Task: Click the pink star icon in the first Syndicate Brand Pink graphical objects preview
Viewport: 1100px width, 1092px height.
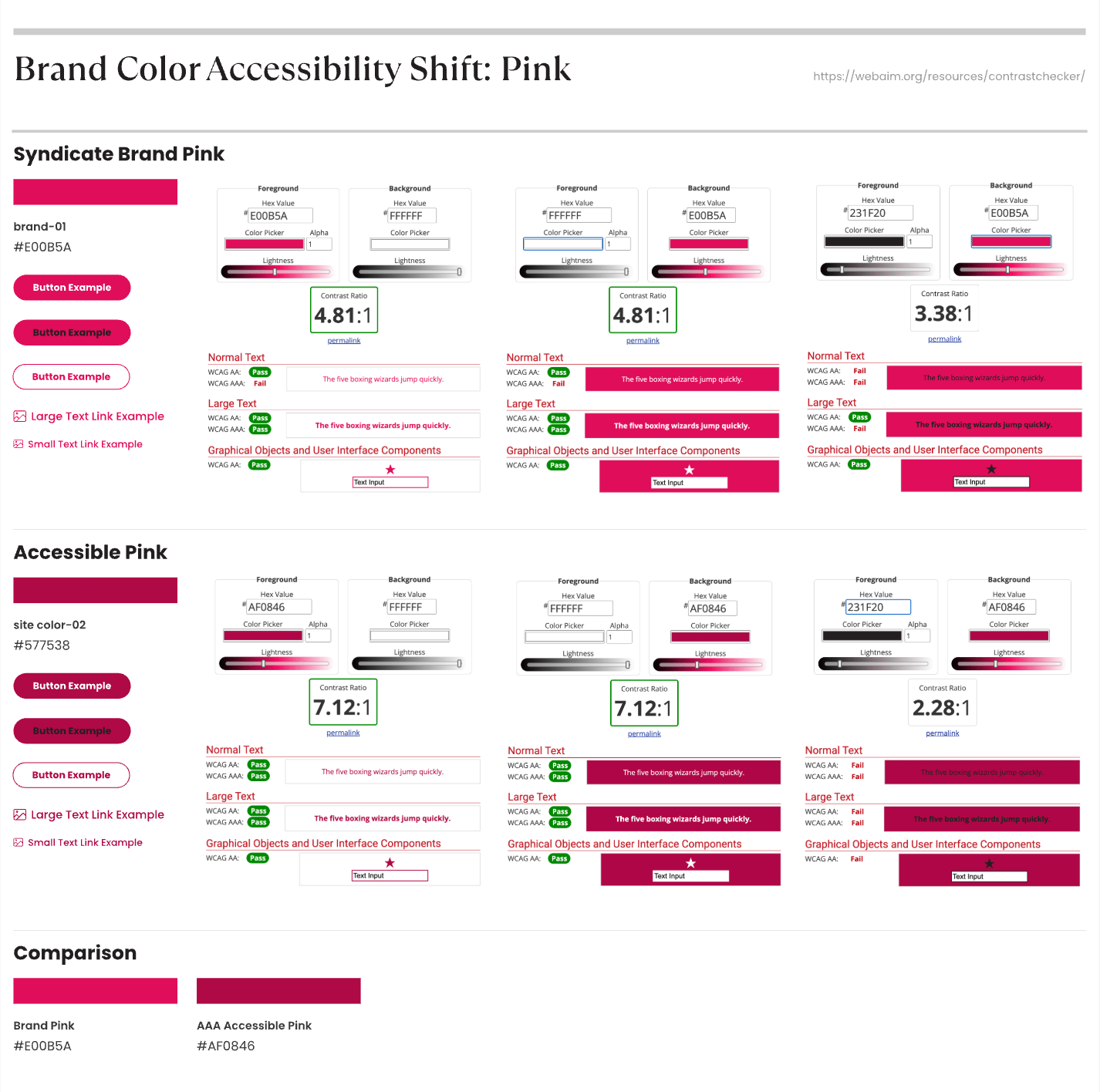Action: pos(390,470)
